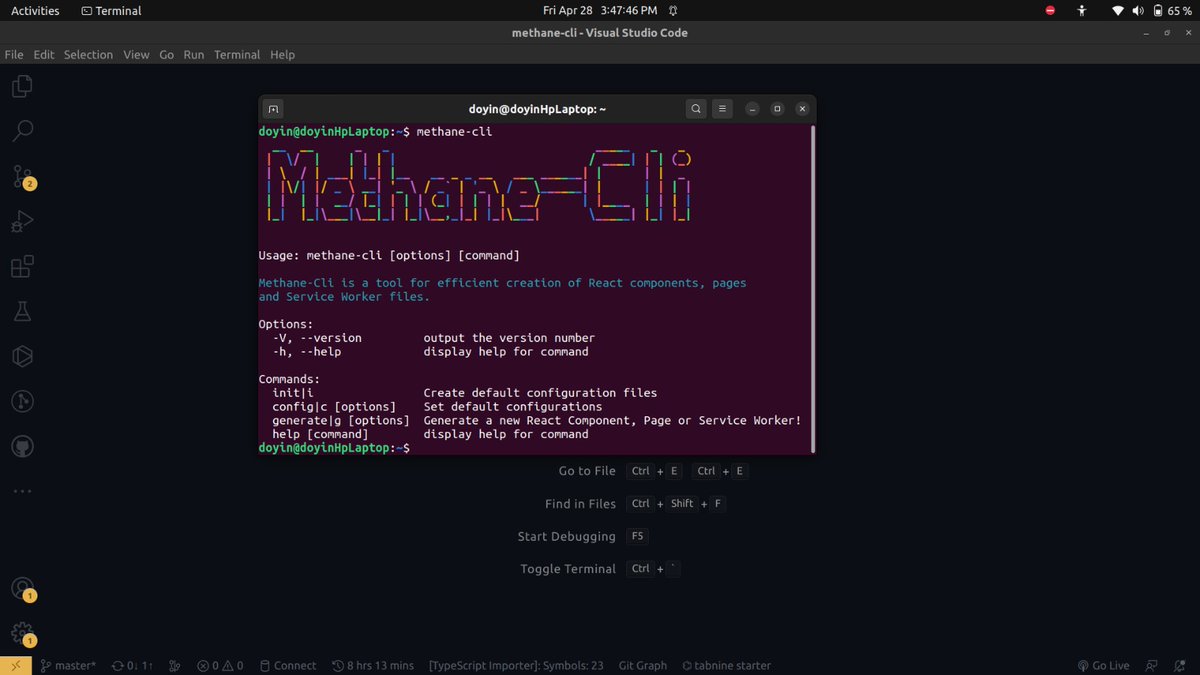
Task: Open the Edit menu
Action: 44,55
